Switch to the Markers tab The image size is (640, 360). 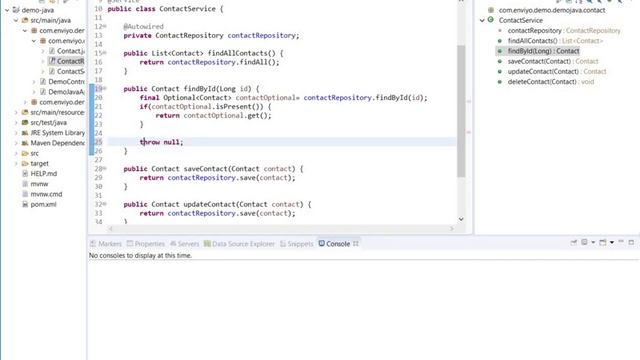click(x=106, y=244)
